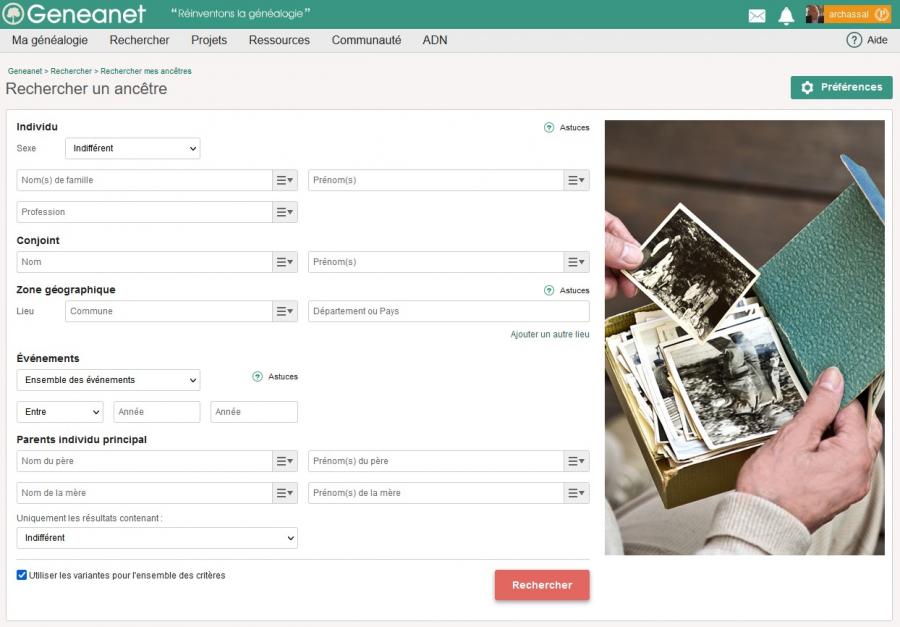This screenshot has width=900, height=627.
Task: Open options menu for Nom du père field
Action: click(x=285, y=461)
